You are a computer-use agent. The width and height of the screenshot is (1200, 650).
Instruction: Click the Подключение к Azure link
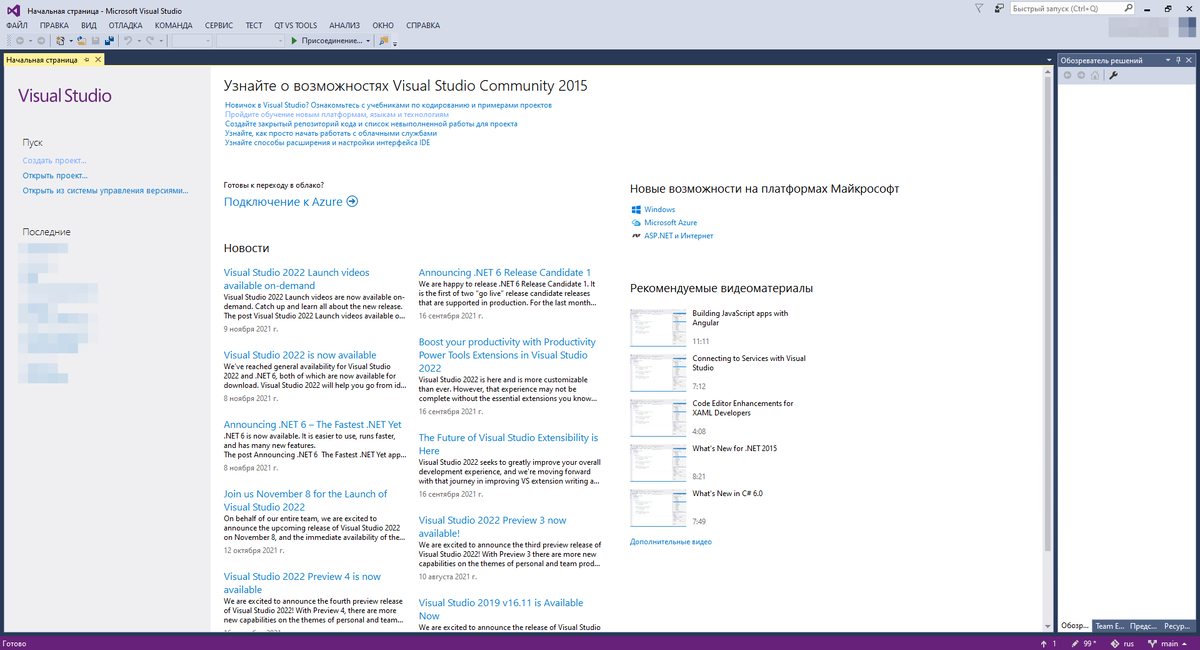(283, 202)
